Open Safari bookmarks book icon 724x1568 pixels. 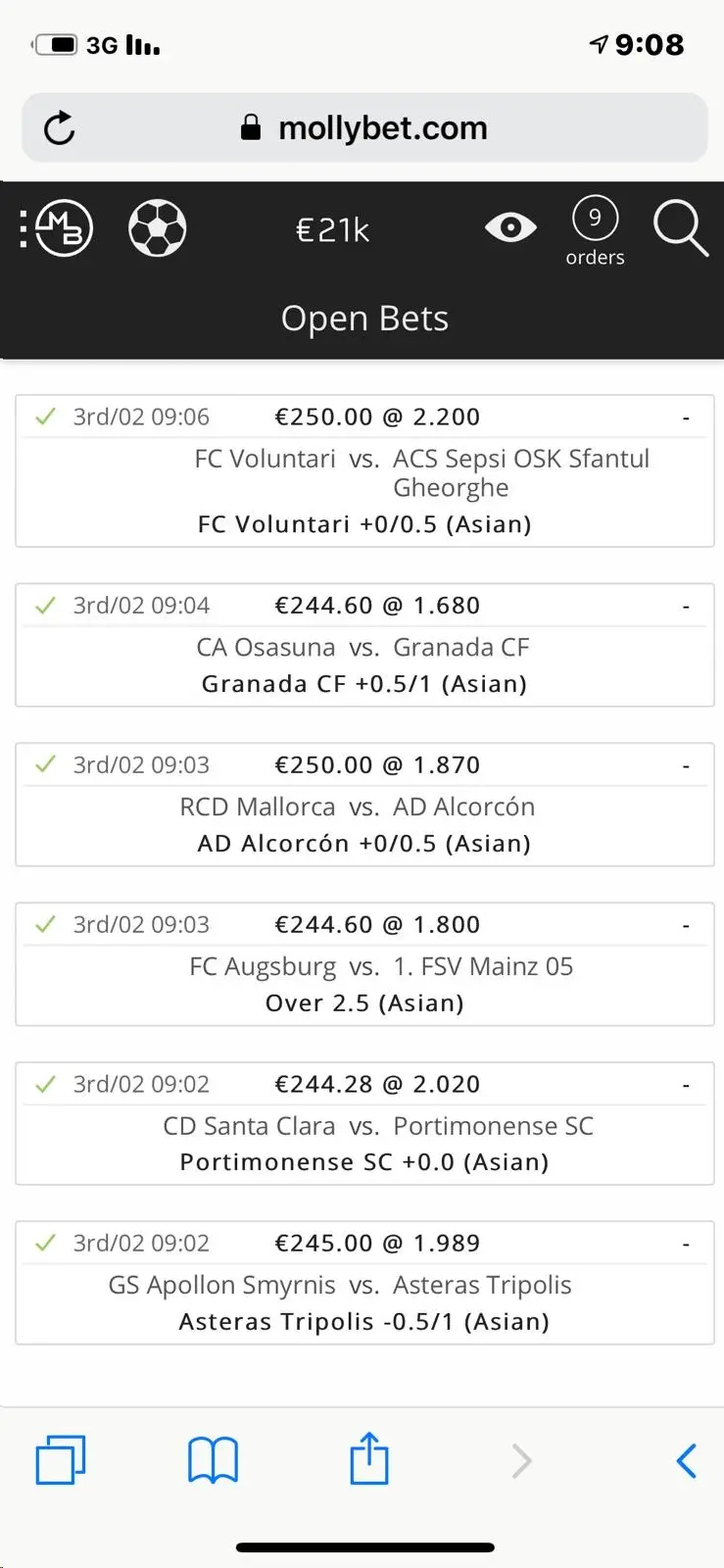(213, 1459)
